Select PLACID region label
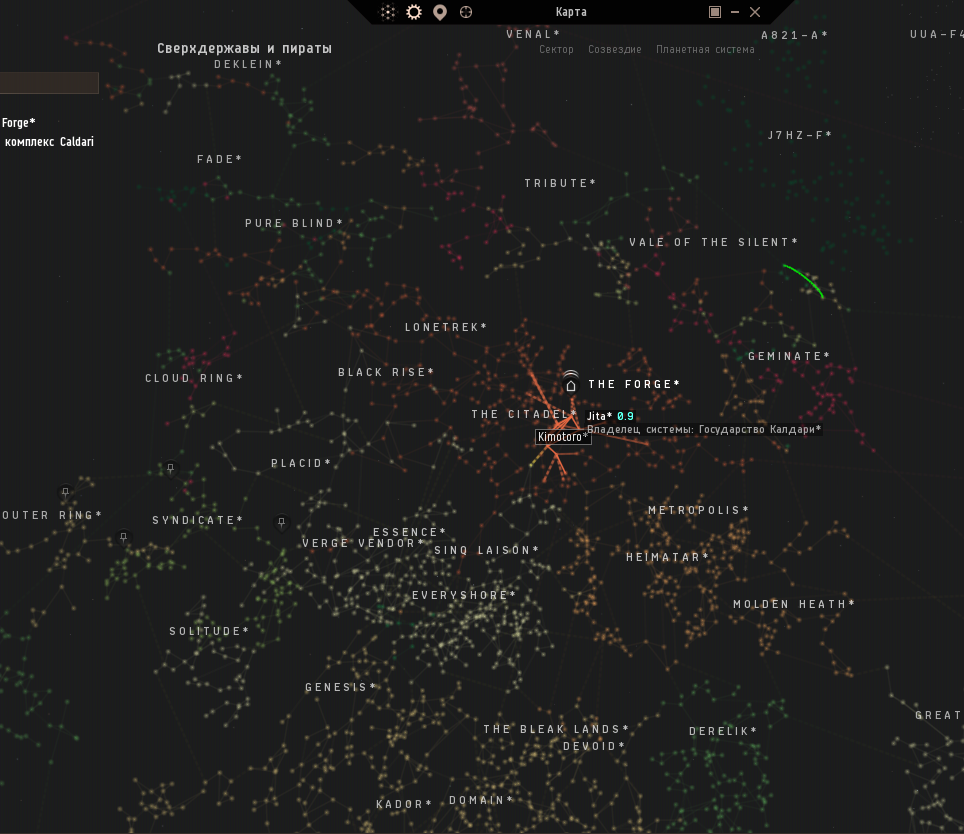 click(301, 463)
